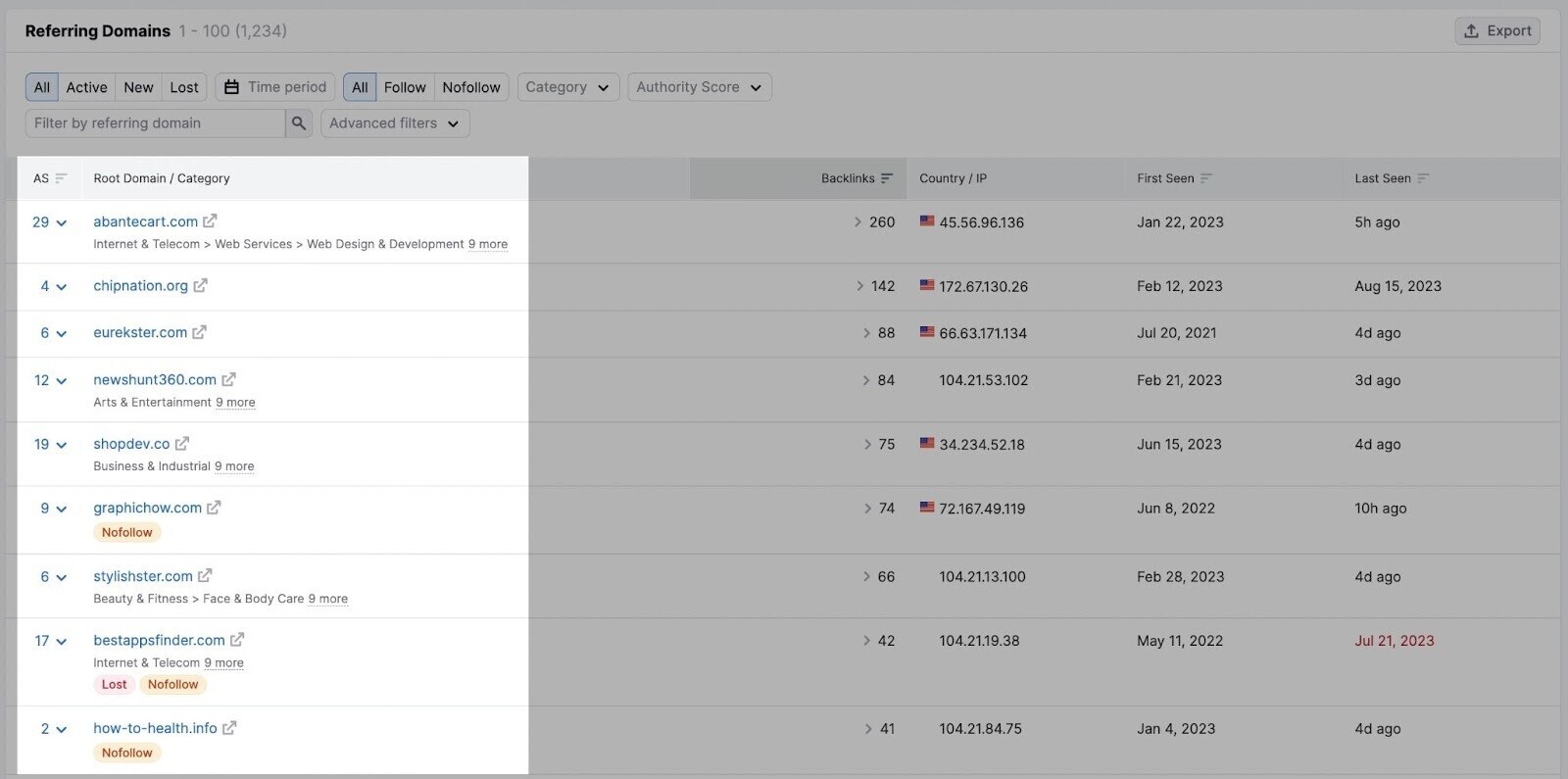Expand AS 2 chevron for how-to-health.info
Image resolution: width=1568 pixels, height=779 pixels.
(62, 730)
